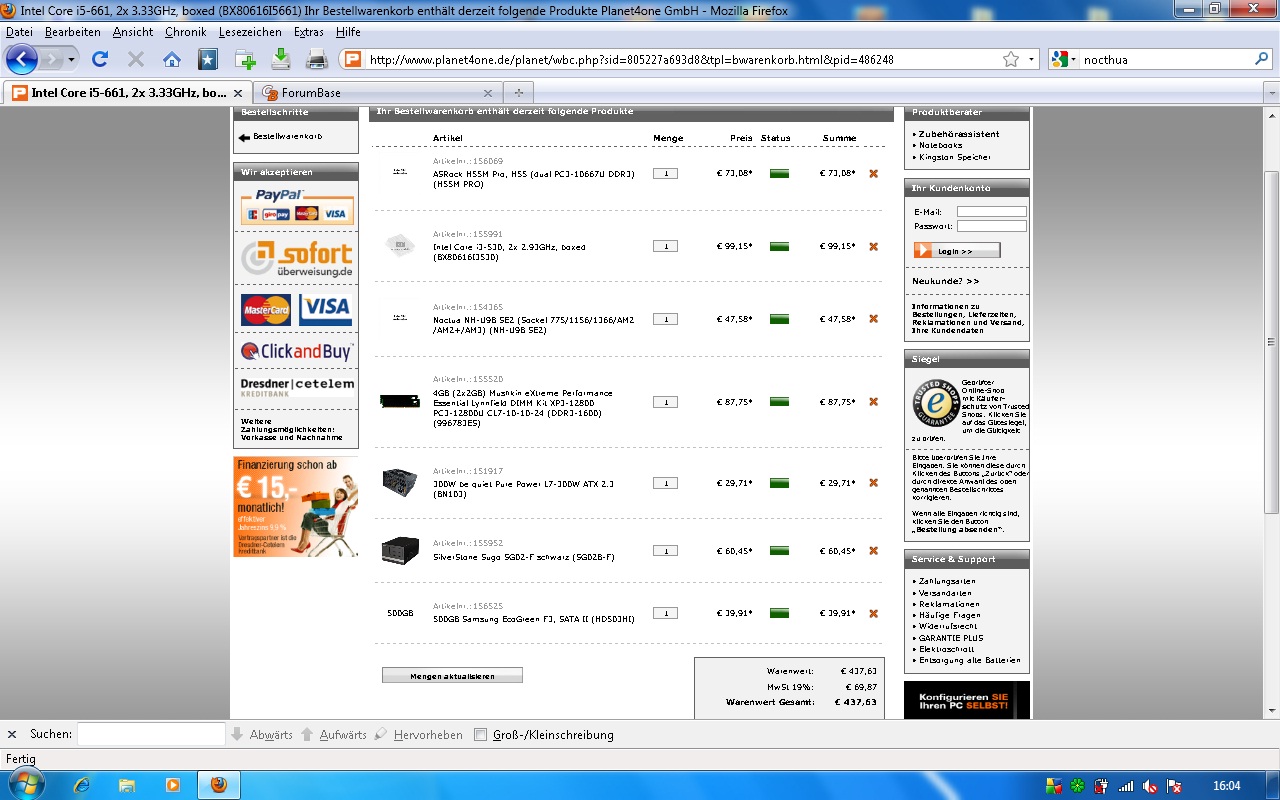Click the Login button

coord(956,251)
